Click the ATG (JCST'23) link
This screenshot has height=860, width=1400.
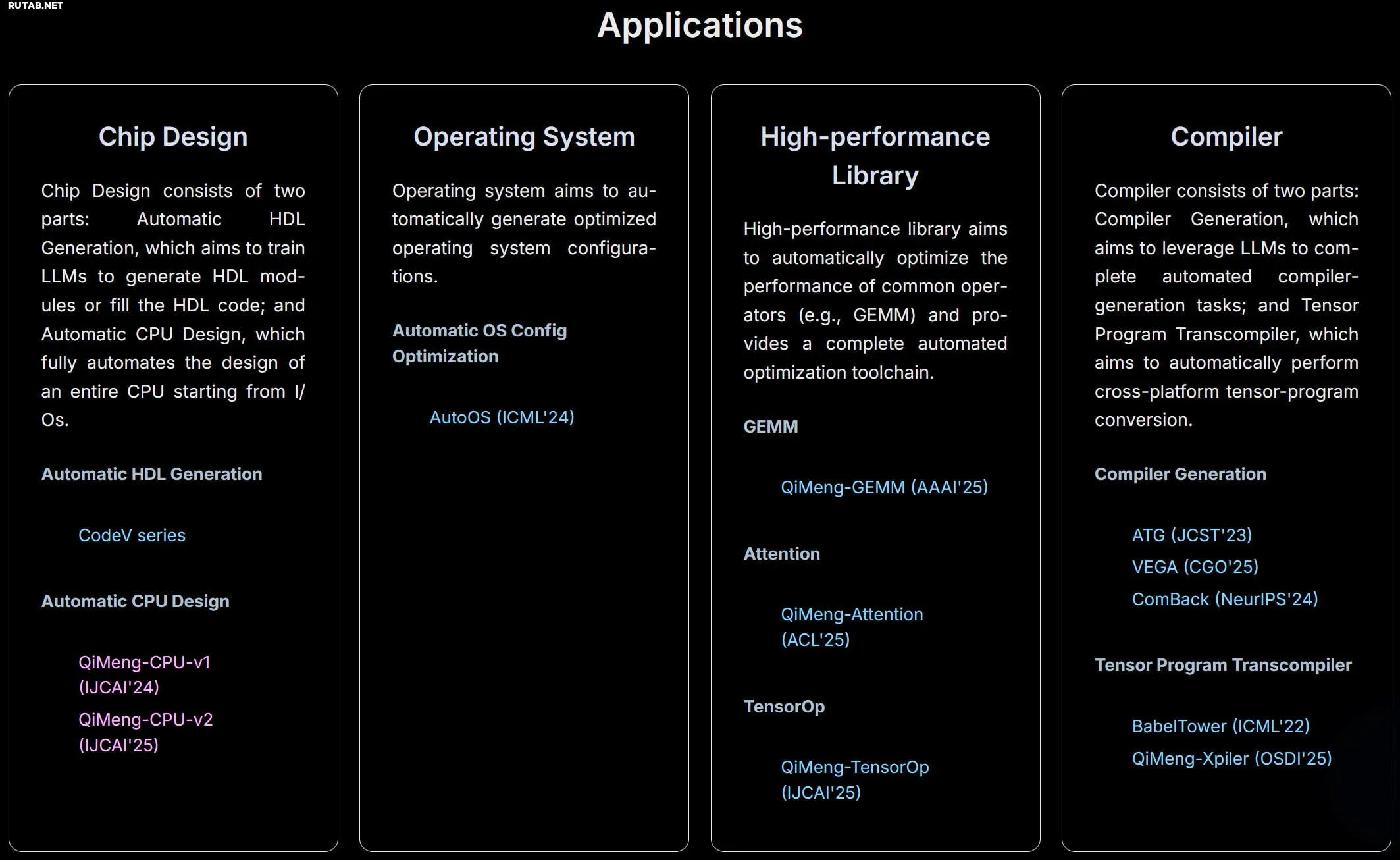coord(1191,535)
